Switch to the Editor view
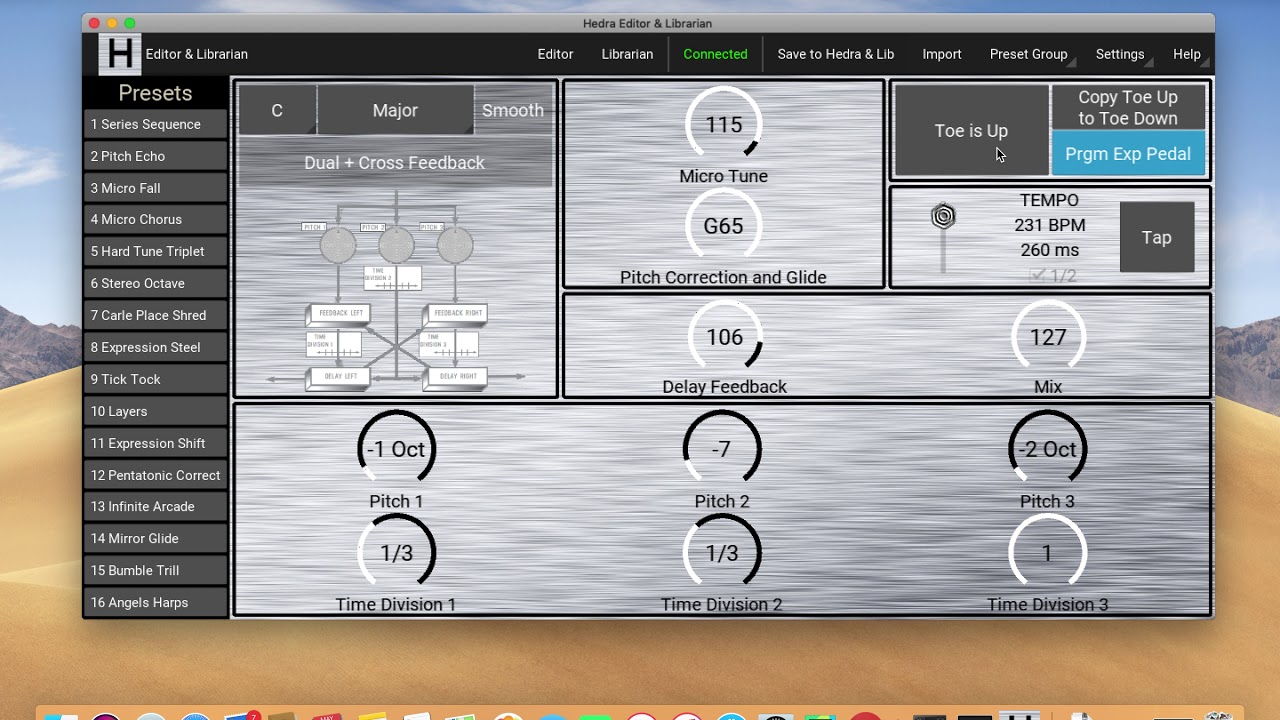This screenshot has width=1280, height=720. (x=555, y=54)
